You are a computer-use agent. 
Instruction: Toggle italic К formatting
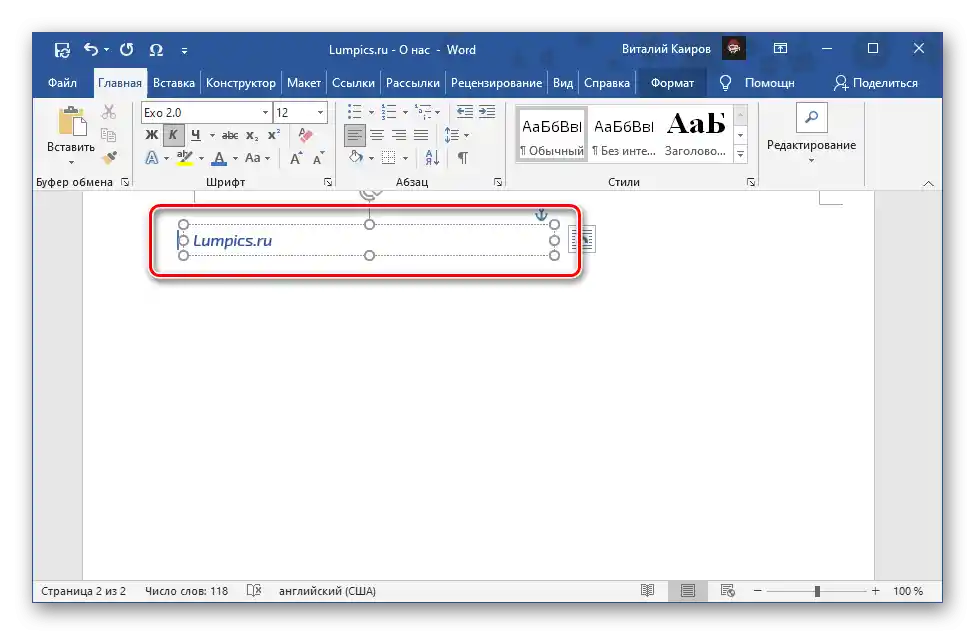point(173,135)
